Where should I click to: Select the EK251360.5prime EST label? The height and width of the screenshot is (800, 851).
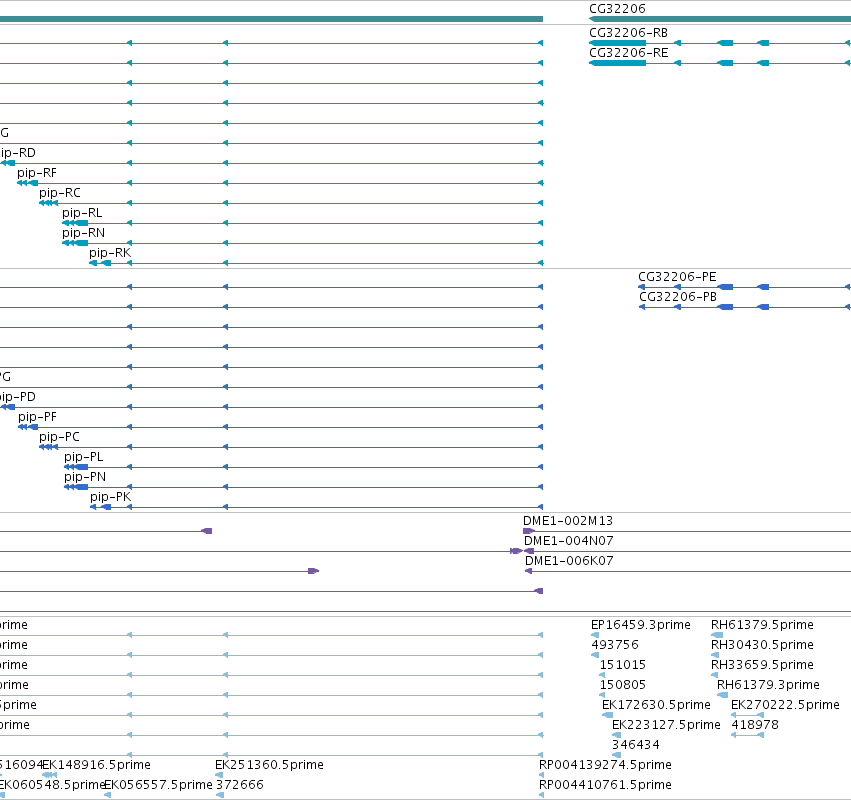tap(269, 765)
